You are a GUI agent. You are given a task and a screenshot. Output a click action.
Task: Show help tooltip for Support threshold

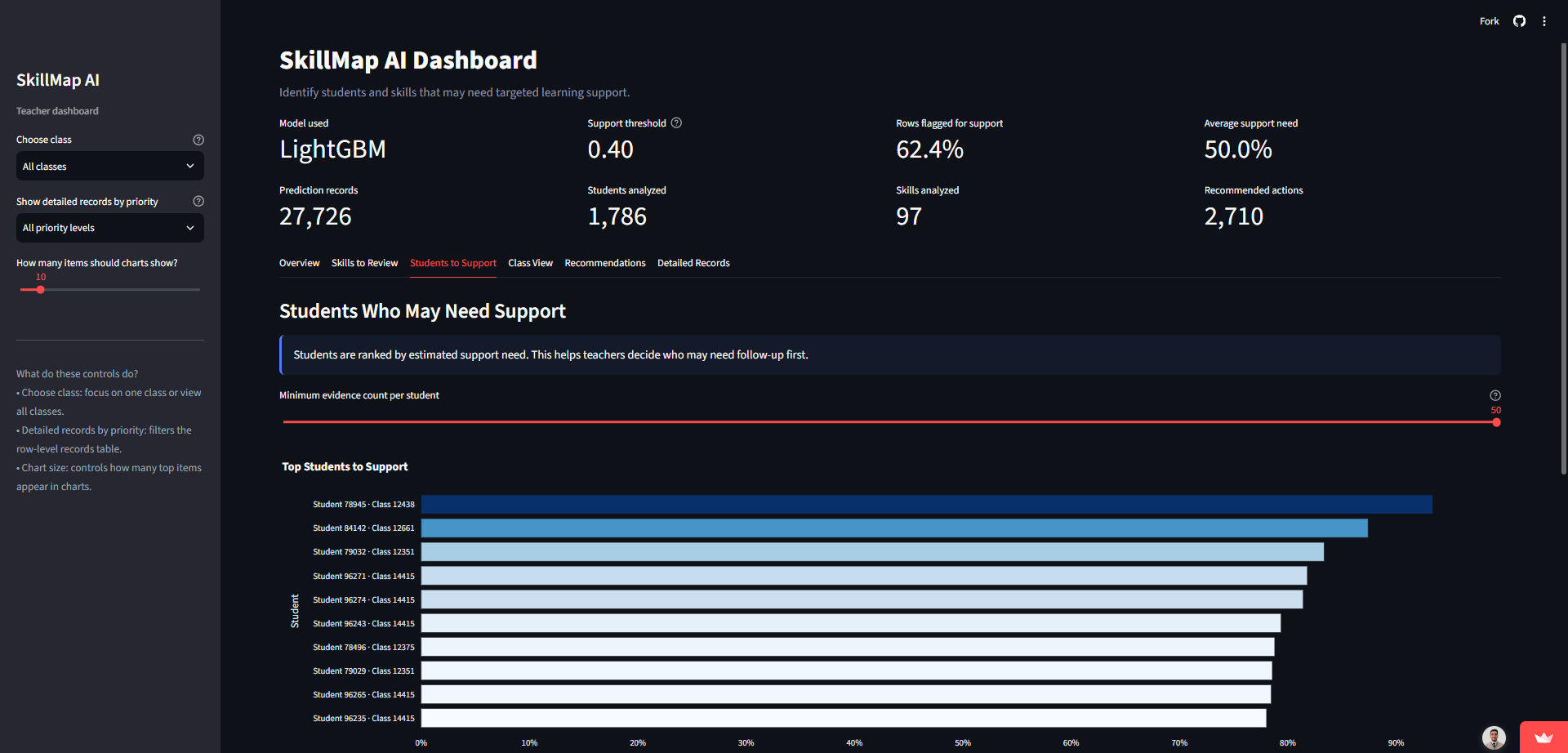tap(676, 123)
